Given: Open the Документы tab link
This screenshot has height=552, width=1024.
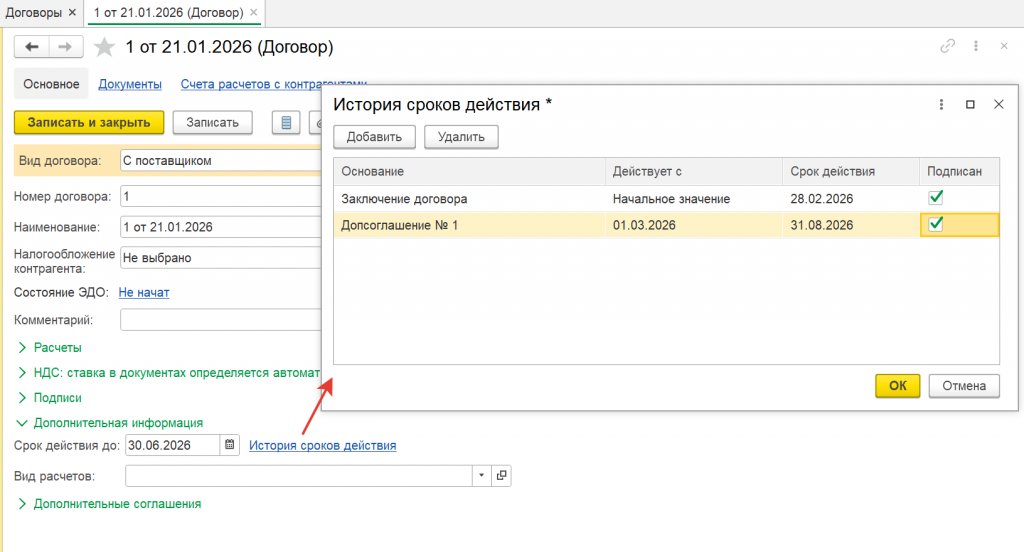Looking at the screenshot, I should [130, 85].
